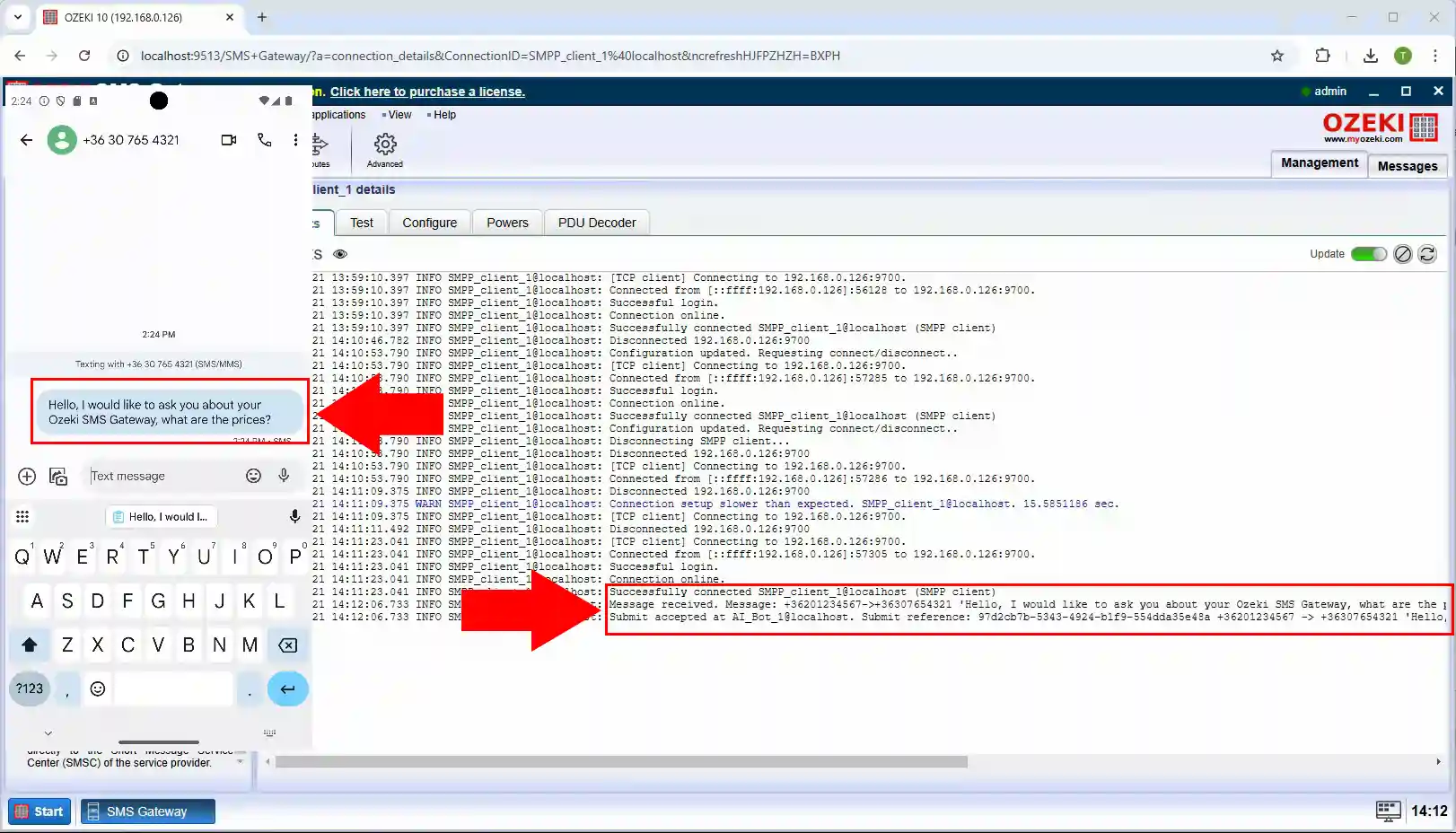Viewport: 1456px width, 833px height.
Task: Open Chrome three-dot menu
Action: coord(1435,56)
